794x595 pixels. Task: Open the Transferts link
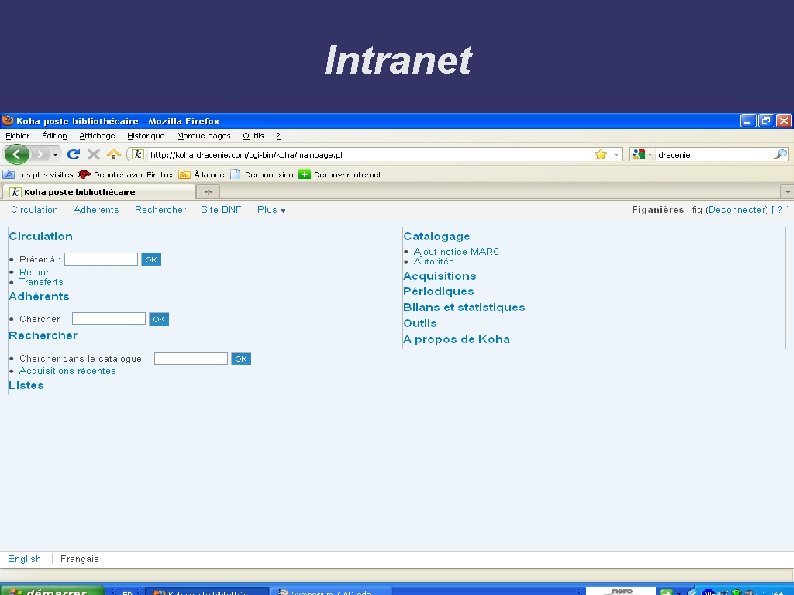(41, 282)
